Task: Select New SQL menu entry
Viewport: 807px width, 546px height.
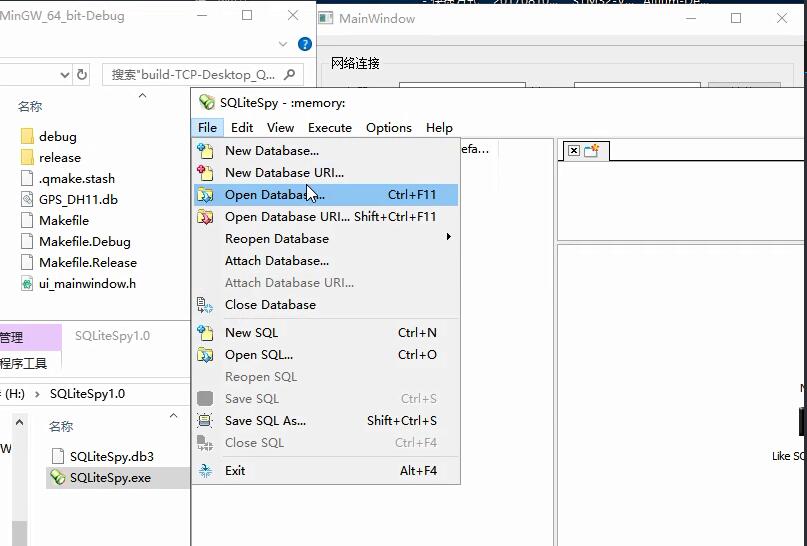Action: (x=326, y=333)
